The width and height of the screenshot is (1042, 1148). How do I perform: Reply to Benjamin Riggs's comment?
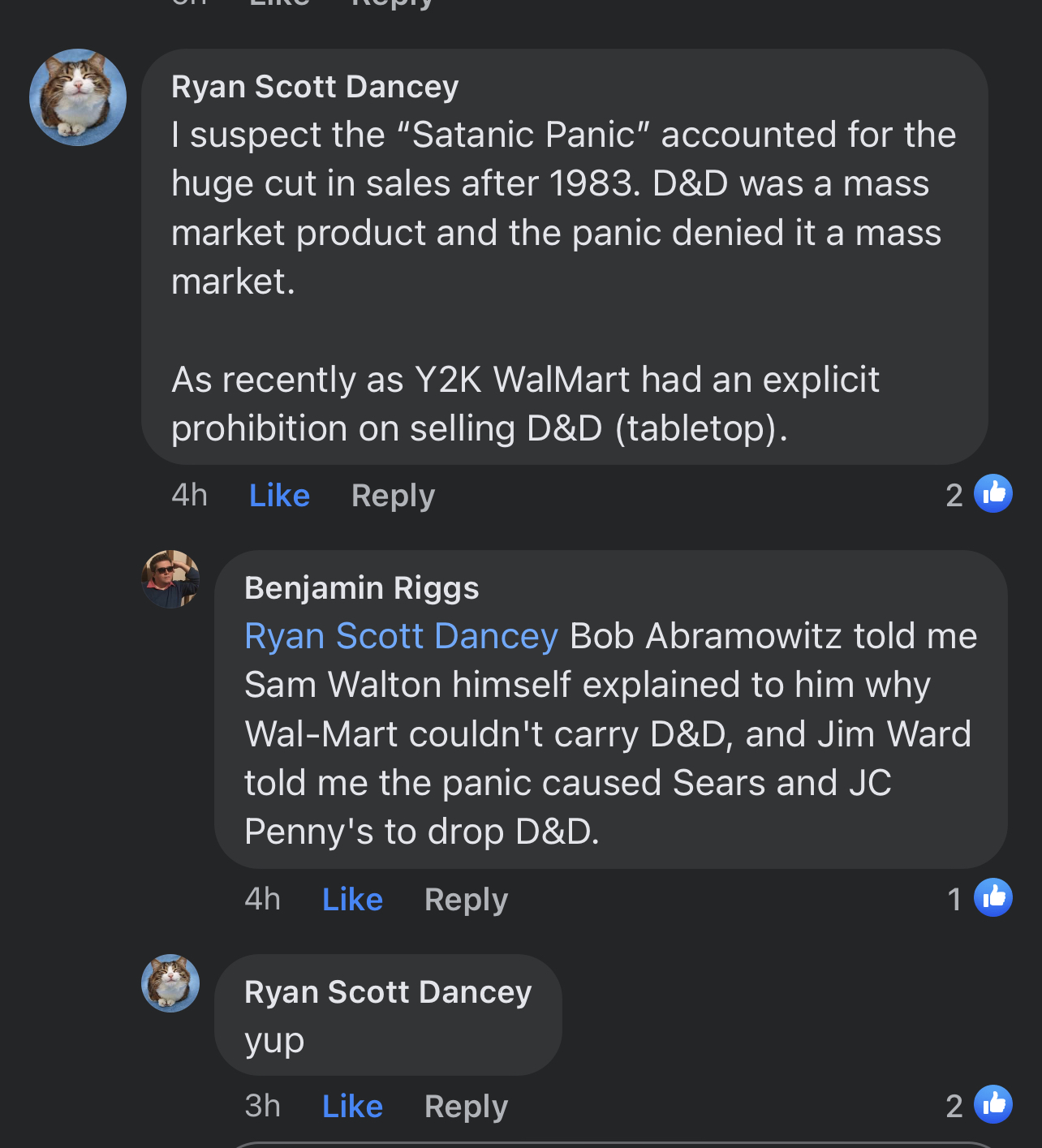pyautogui.click(x=466, y=899)
